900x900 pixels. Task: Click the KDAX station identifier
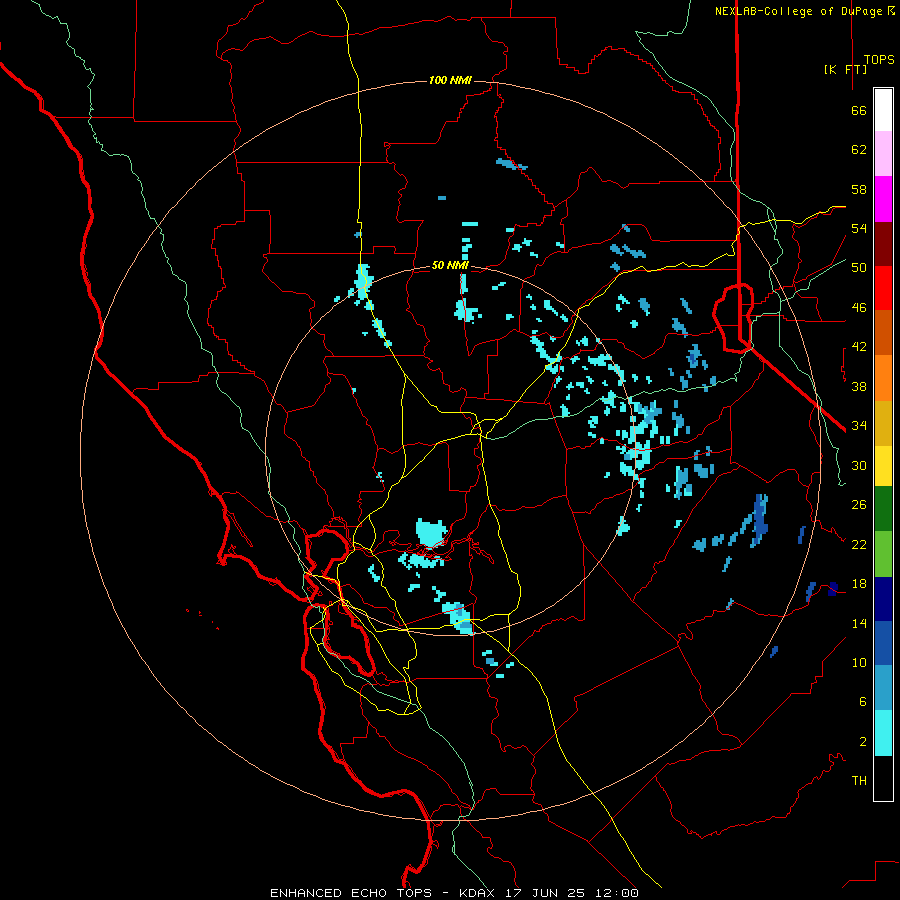479,893
